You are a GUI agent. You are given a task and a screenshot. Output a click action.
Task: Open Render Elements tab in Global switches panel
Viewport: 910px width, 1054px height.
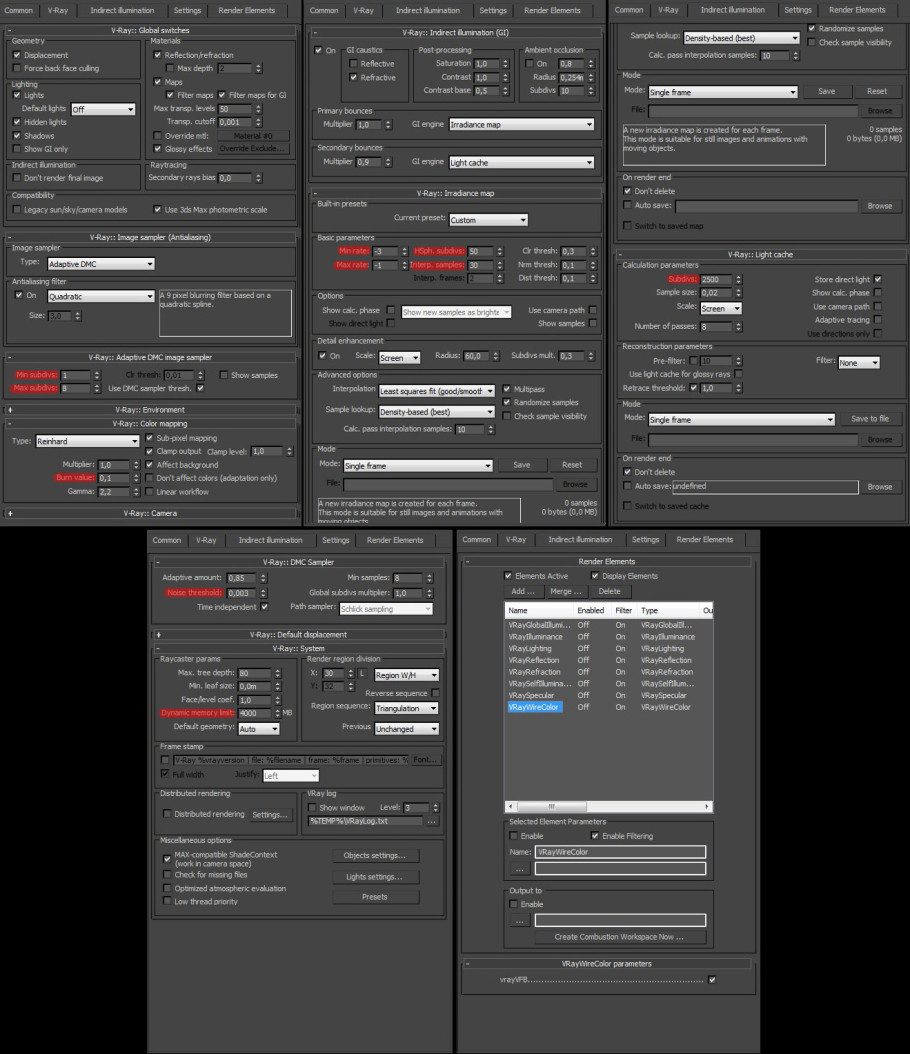(x=247, y=10)
